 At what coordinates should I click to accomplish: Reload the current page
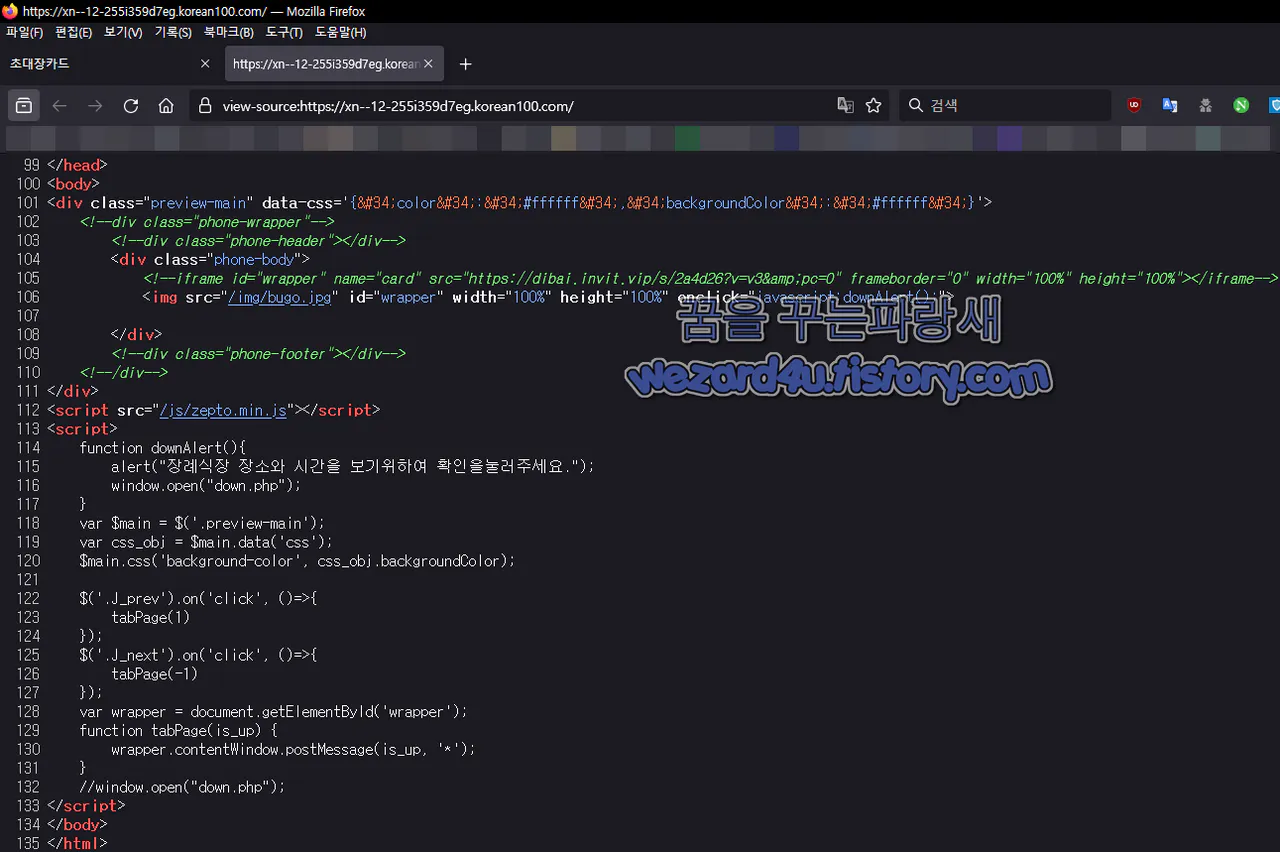[130, 105]
